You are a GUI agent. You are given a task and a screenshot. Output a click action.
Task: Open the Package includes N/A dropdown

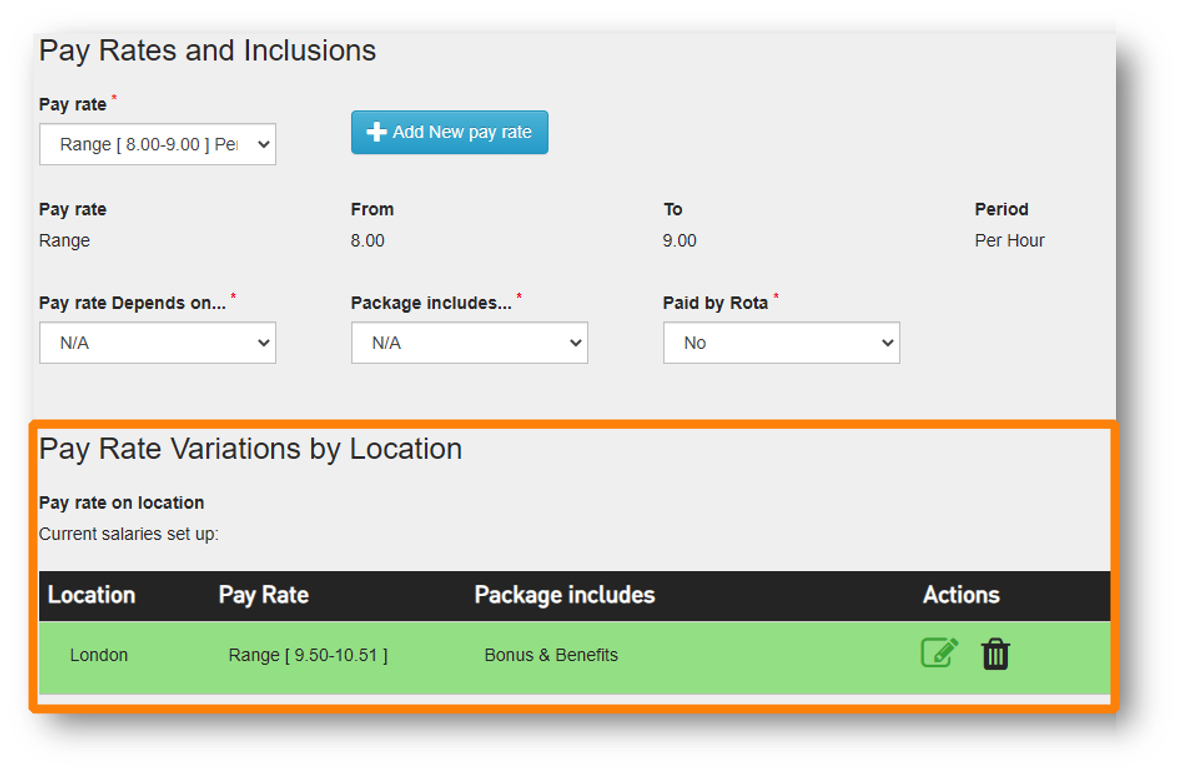[469, 343]
